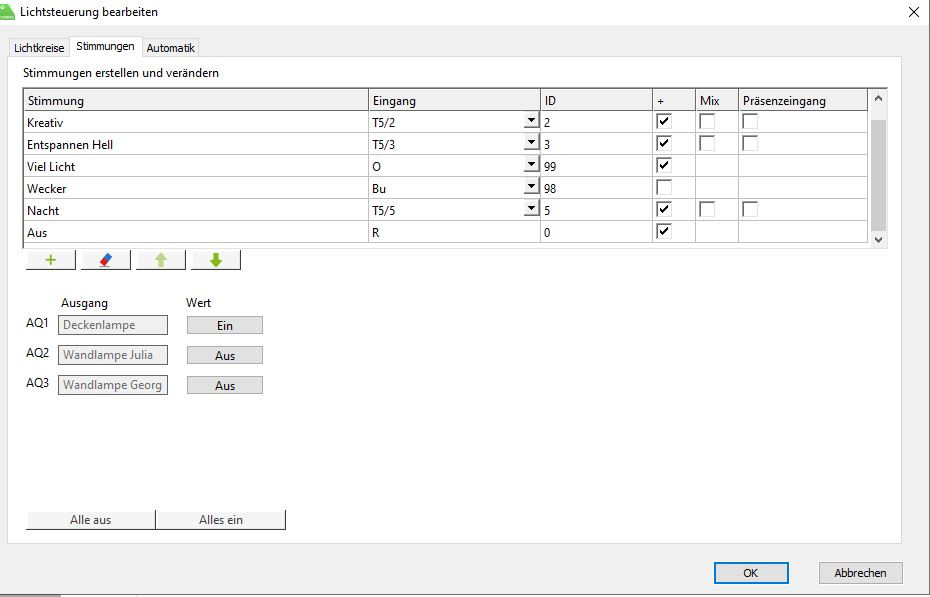Open the Eingang dropdown for Kreativ
The height and width of the screenshot is (597, 930).
click(x=530, y=122)
